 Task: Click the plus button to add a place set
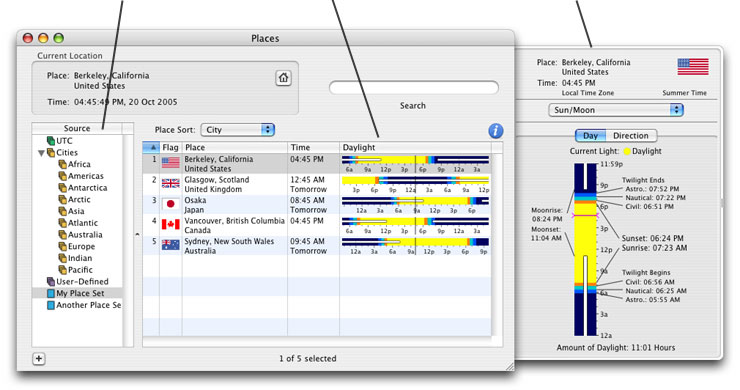[39, 359]
